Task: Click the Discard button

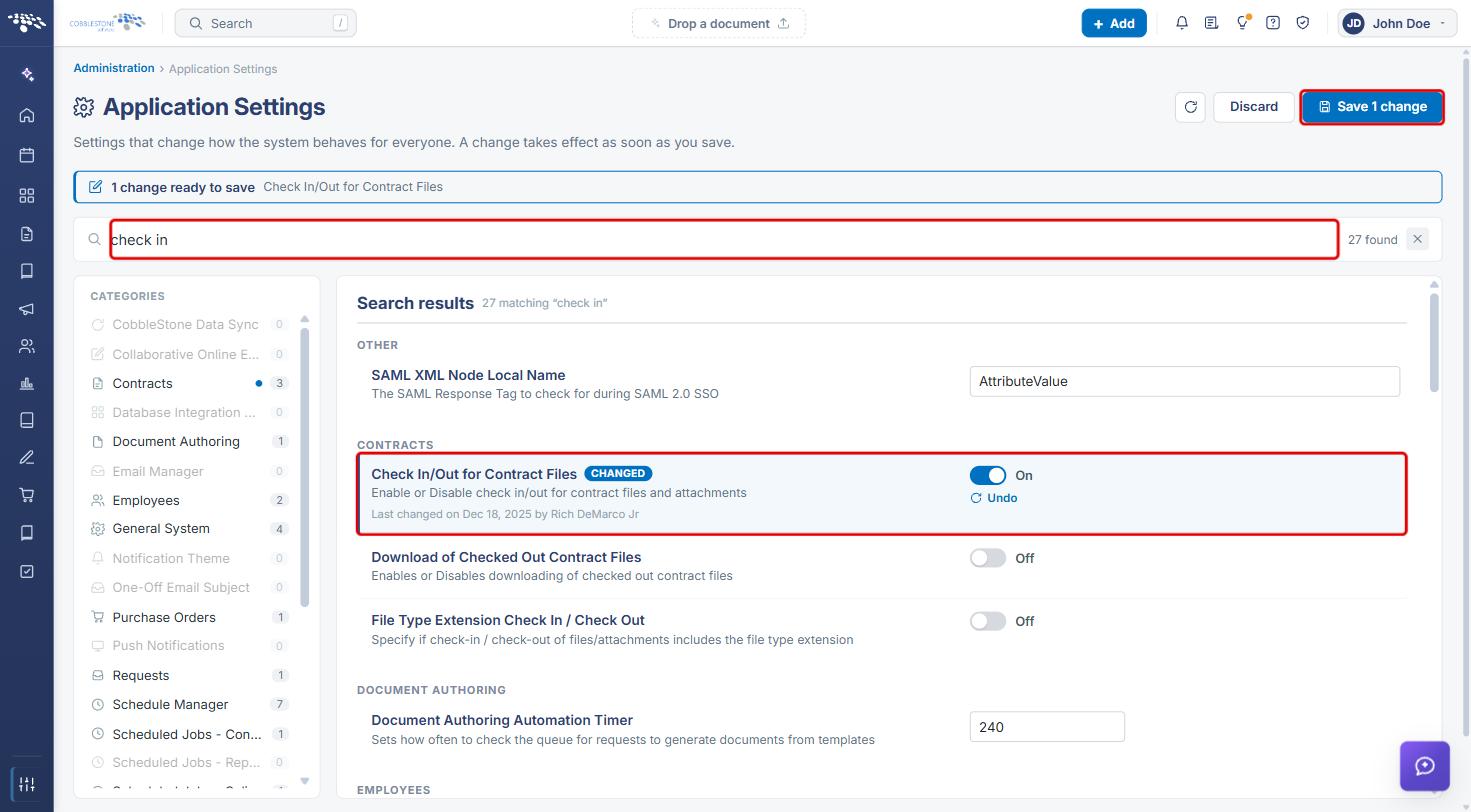Action: 1253,107
